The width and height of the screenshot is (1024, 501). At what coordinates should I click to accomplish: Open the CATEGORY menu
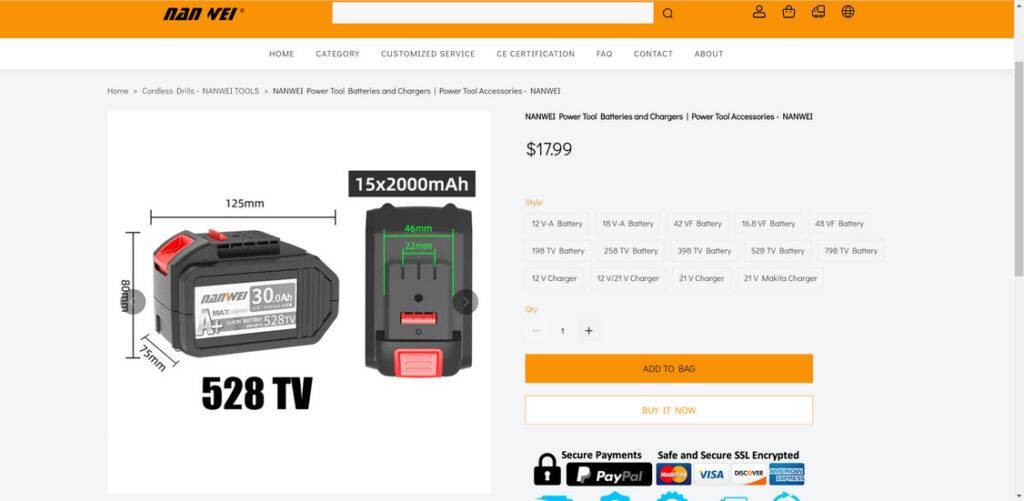coord(338,54)
